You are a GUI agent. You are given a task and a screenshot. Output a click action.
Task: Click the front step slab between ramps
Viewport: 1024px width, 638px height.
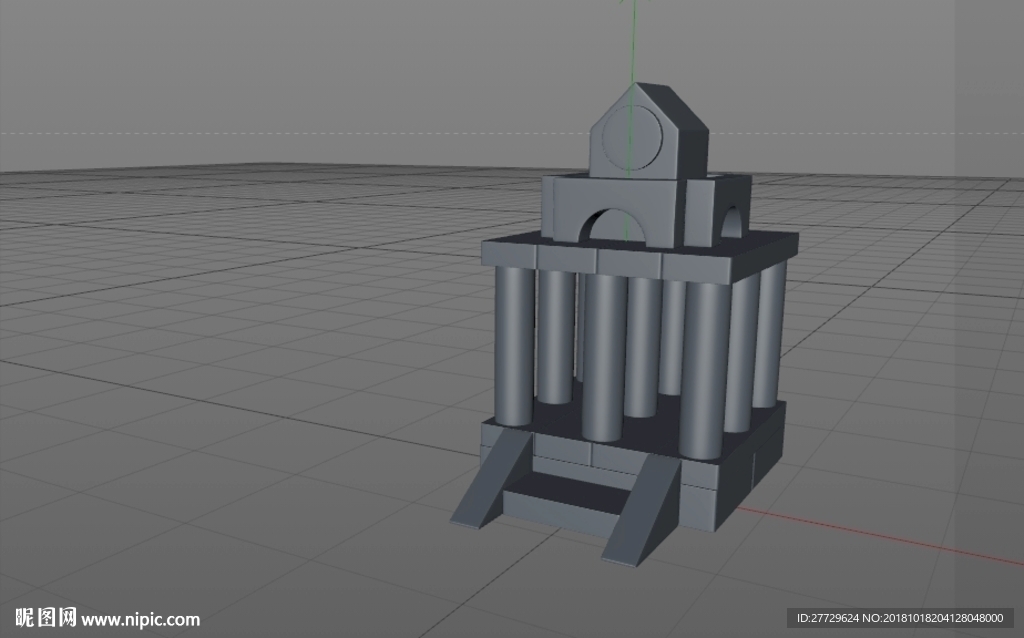(567, 502)
